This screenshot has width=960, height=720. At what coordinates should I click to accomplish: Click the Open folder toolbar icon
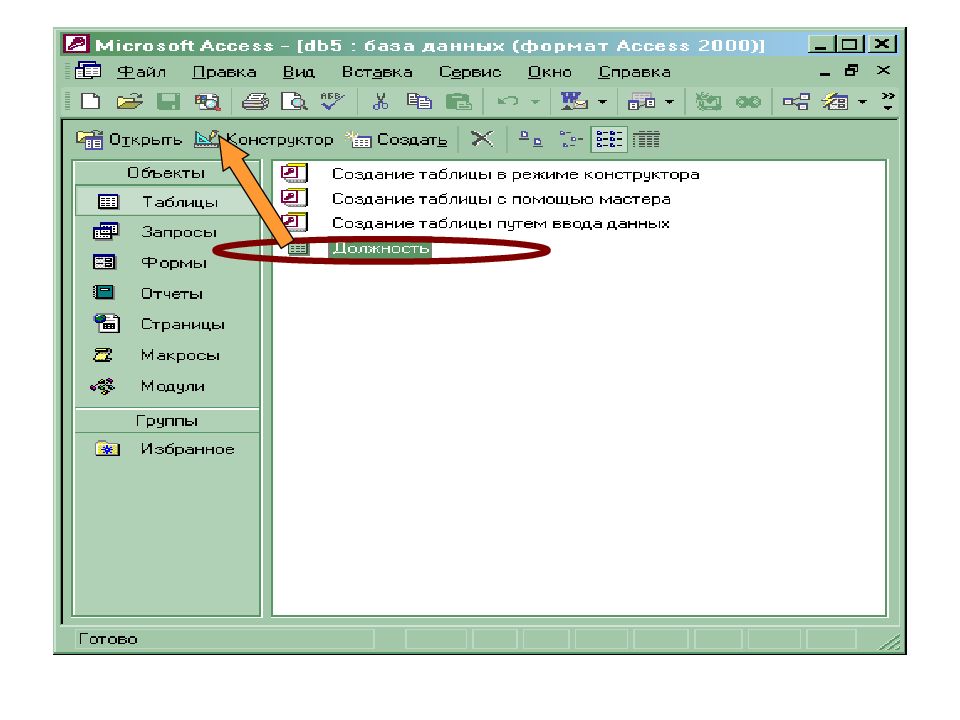[129, 101]
